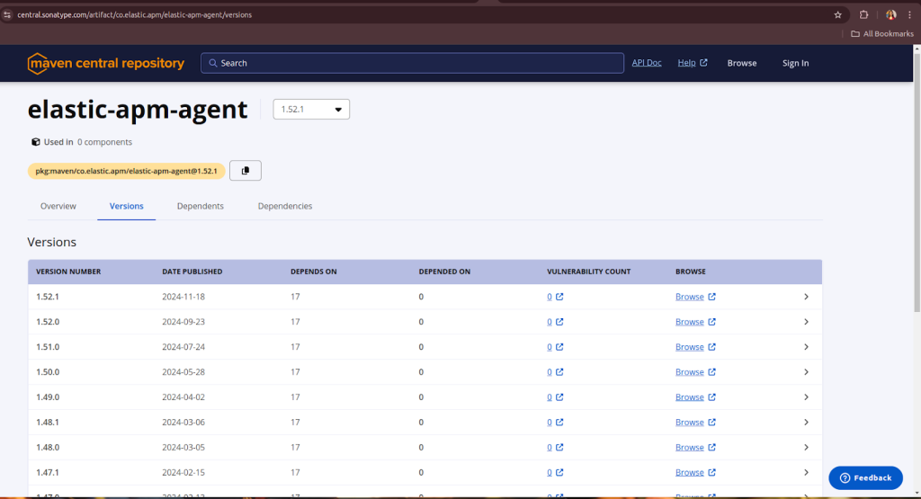Open the browser extensions puzzle icon

[x=864, y=15]
